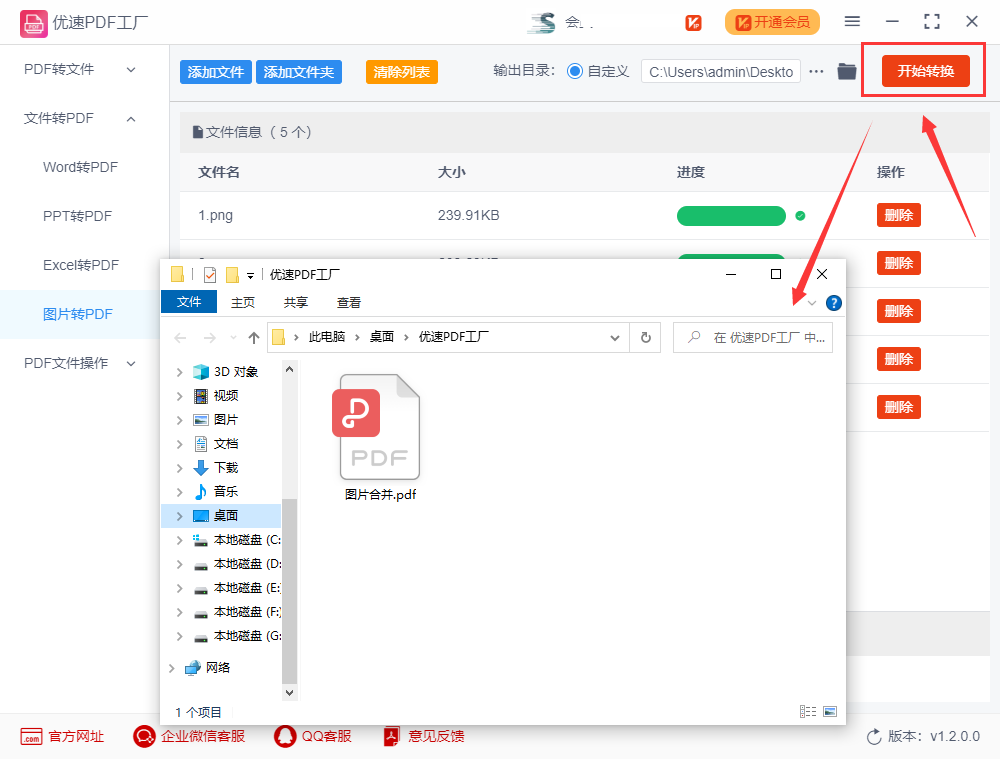
Task: Open the hamburger menu in the title bar
Action: coord(852,22)
